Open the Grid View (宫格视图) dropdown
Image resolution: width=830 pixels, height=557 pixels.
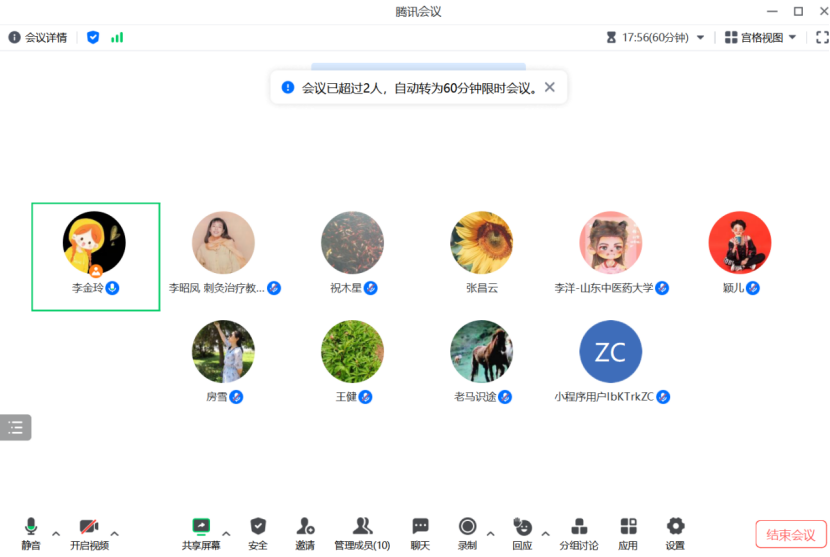tap(761, 37)
